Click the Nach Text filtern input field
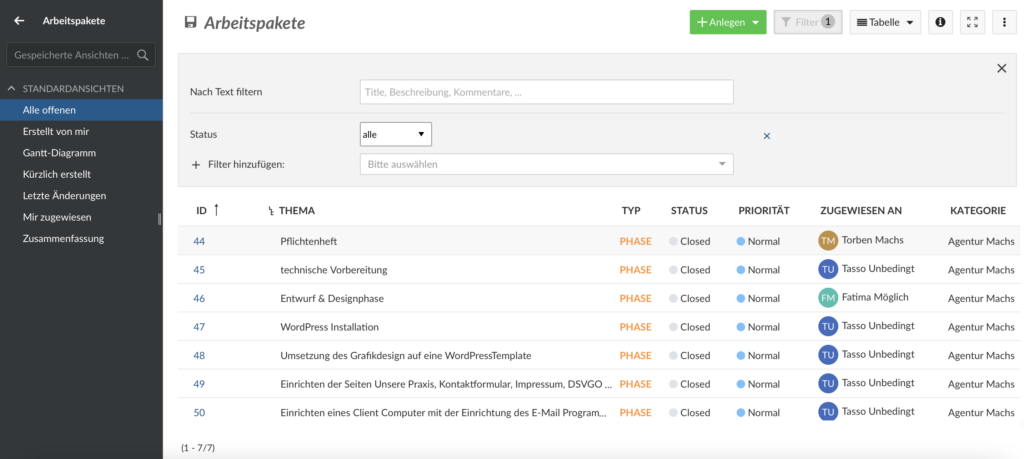The height and width of the screenshot is (459, 1024). coord(547,92)
